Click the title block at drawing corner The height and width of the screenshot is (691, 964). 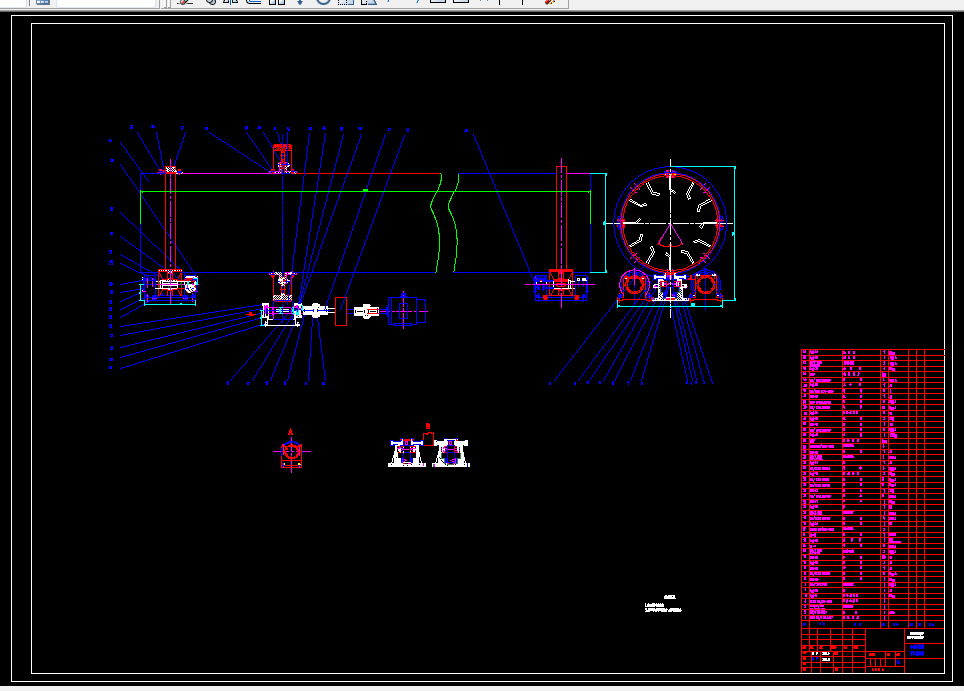[x=873, y=650]
